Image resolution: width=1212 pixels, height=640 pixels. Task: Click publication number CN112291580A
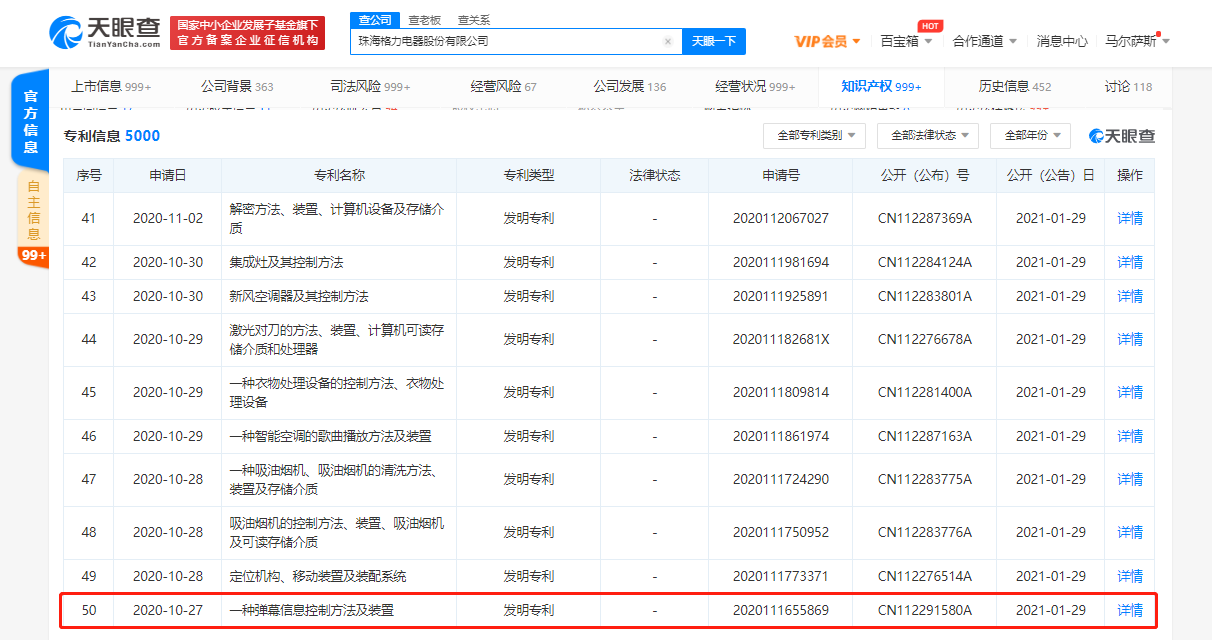point(925,610)
